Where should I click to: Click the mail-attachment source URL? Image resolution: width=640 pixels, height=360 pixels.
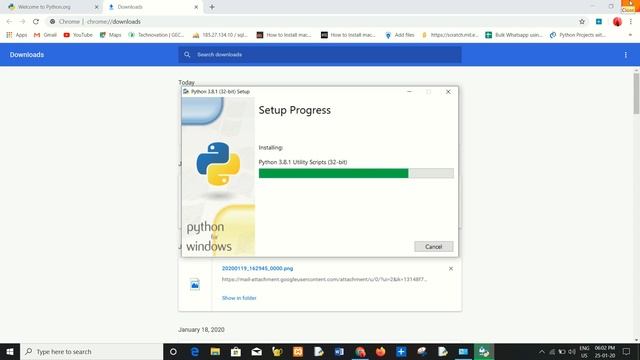point(324,280)
